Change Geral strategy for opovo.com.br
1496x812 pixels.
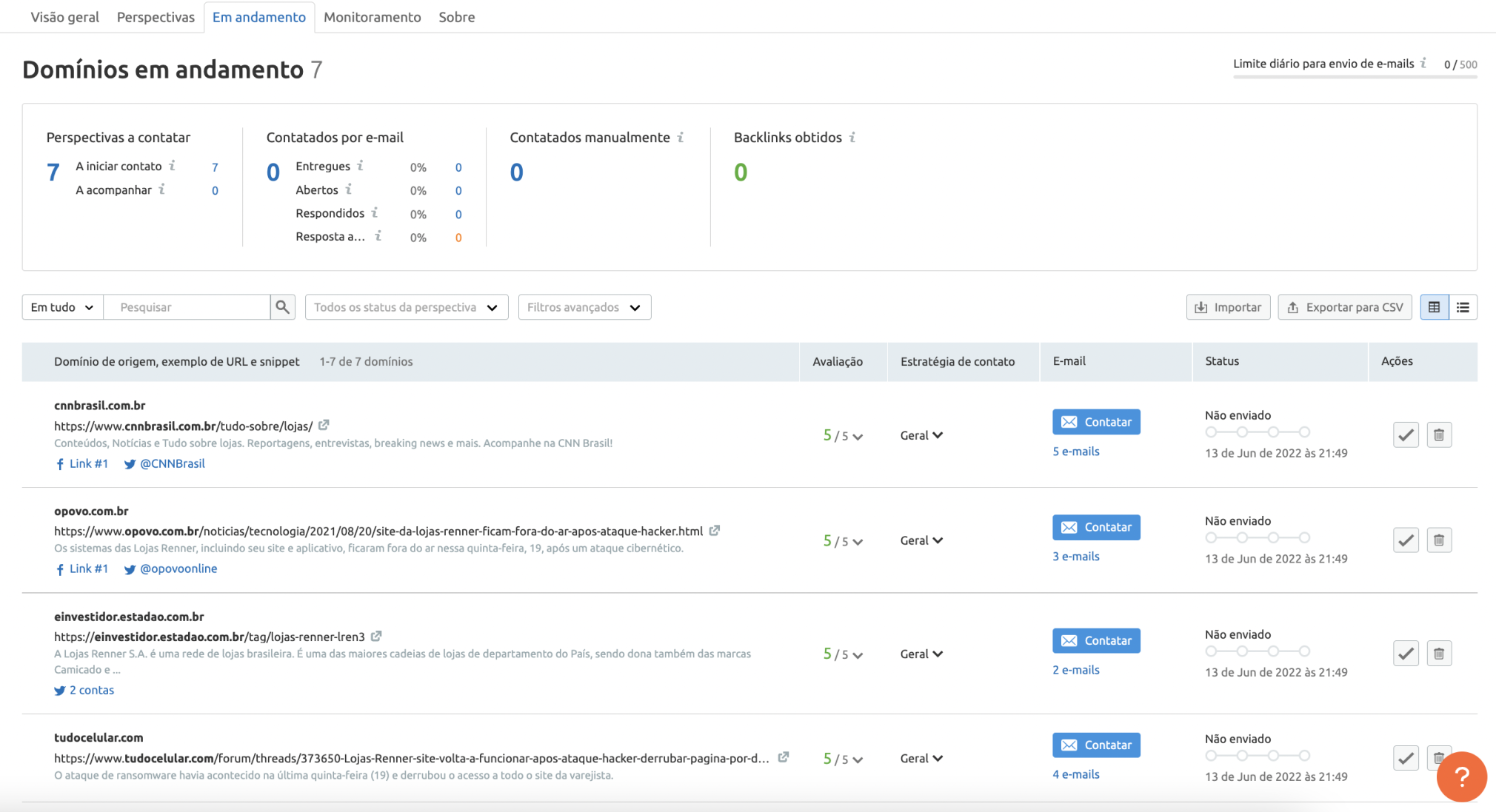tap(921, 540)
